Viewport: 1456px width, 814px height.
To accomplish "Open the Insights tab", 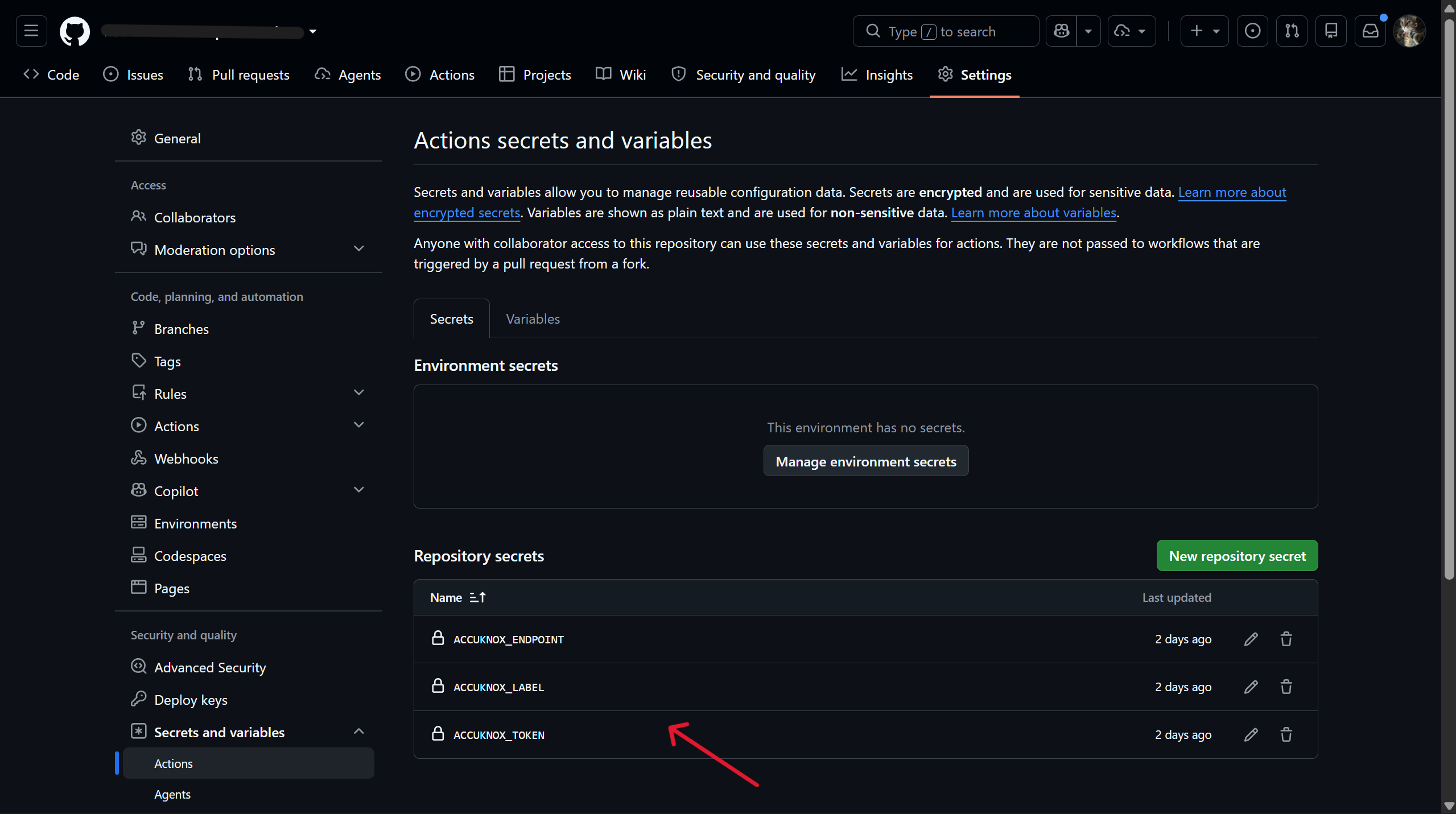I will [x=877, y=75].
